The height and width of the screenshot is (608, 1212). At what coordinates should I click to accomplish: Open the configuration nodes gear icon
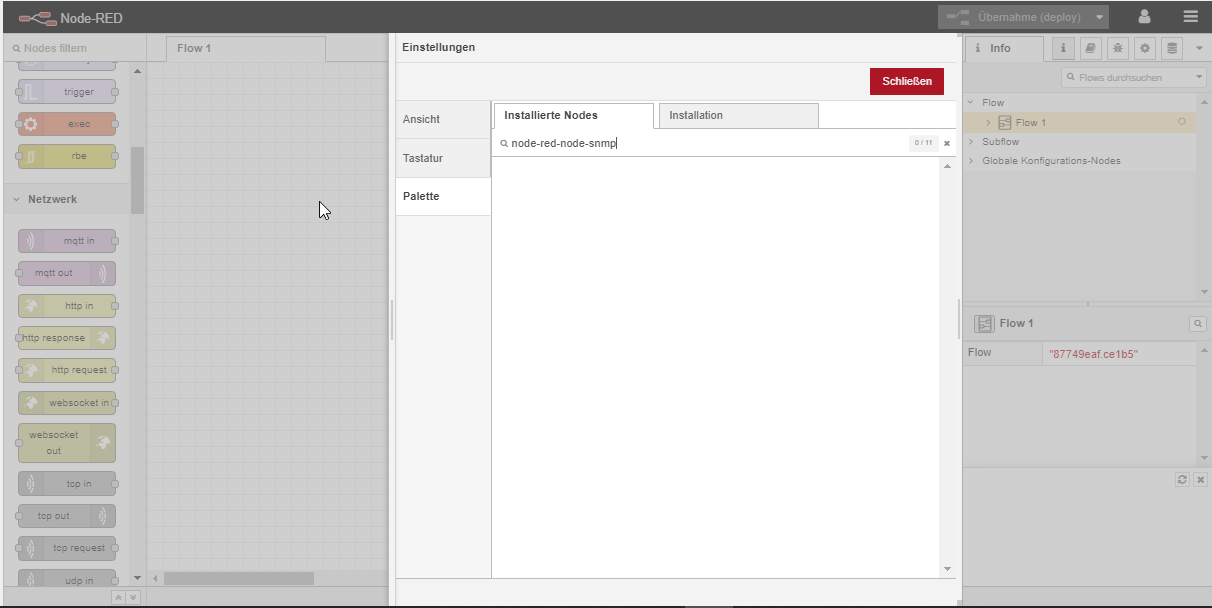click(1145, 48)
